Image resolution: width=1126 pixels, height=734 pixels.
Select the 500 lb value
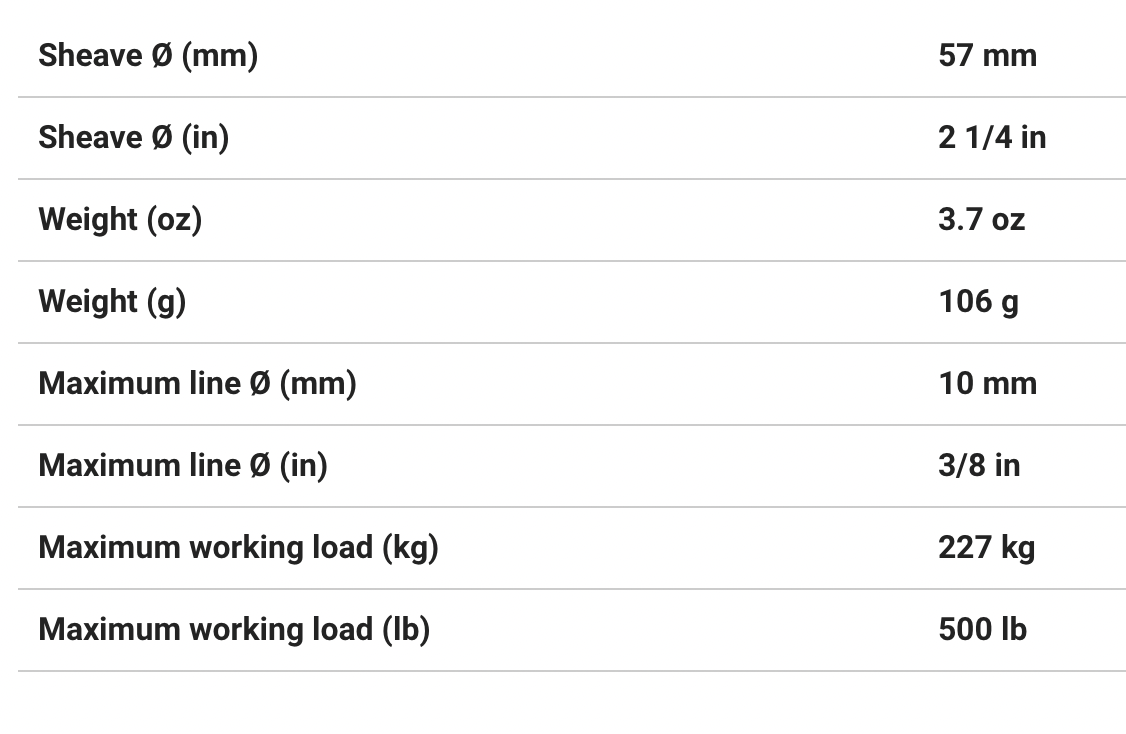pos(982,629)
